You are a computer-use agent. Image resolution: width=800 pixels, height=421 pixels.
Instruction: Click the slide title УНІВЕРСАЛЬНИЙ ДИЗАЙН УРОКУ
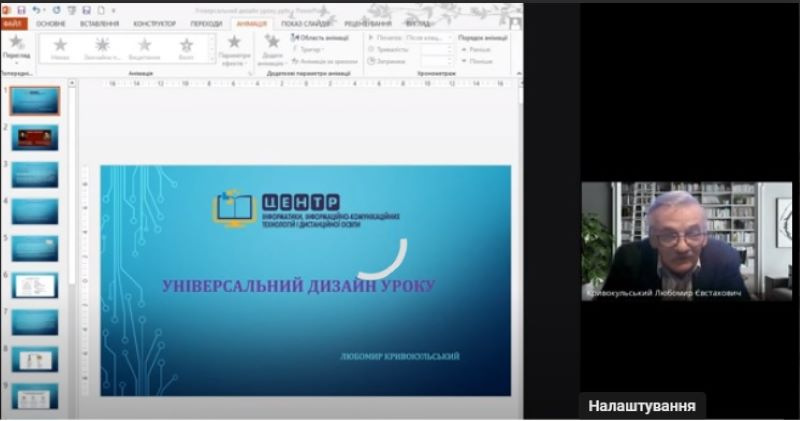coord(299,286)
